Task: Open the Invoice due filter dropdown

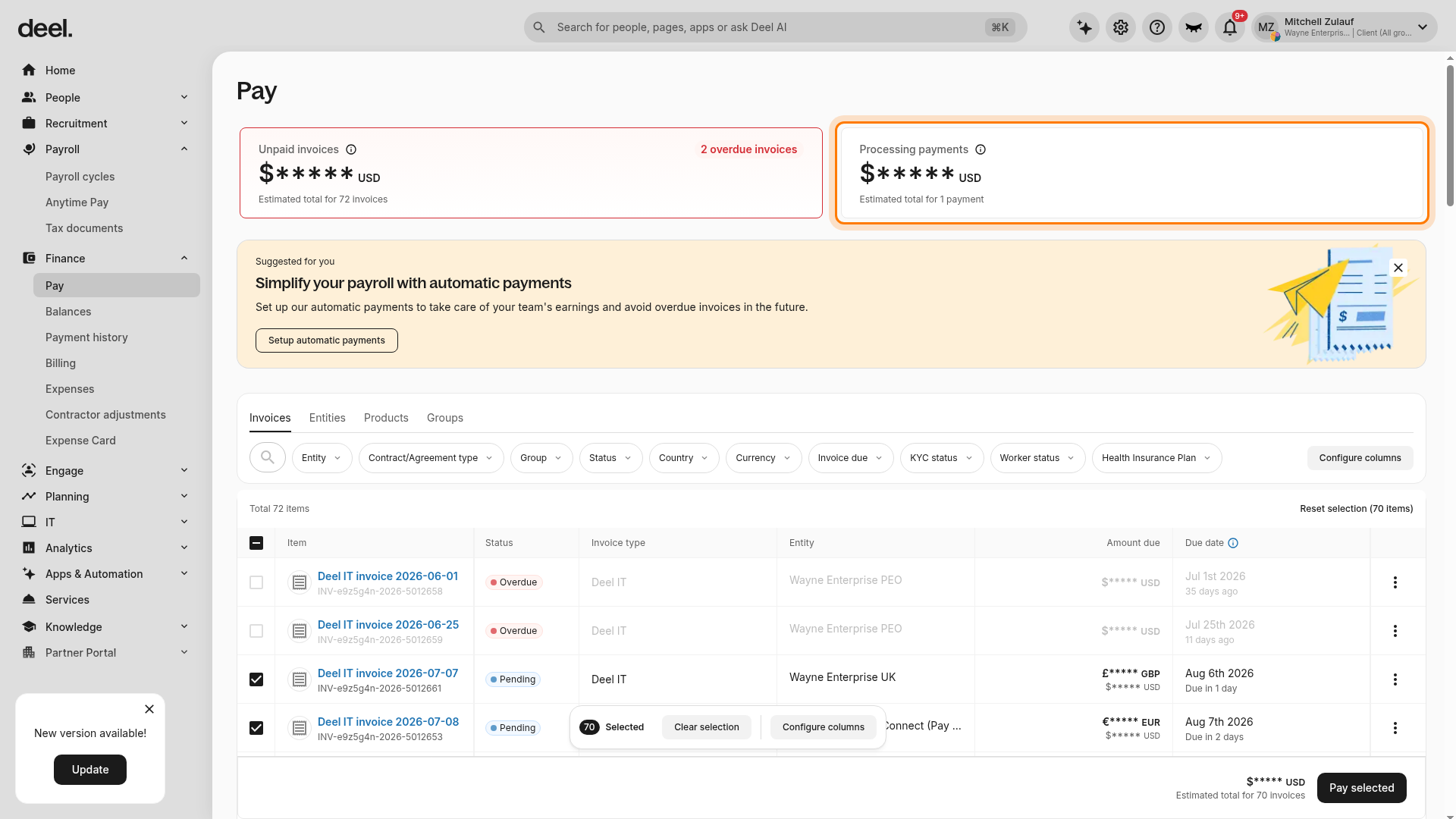Action: point(851,458)
